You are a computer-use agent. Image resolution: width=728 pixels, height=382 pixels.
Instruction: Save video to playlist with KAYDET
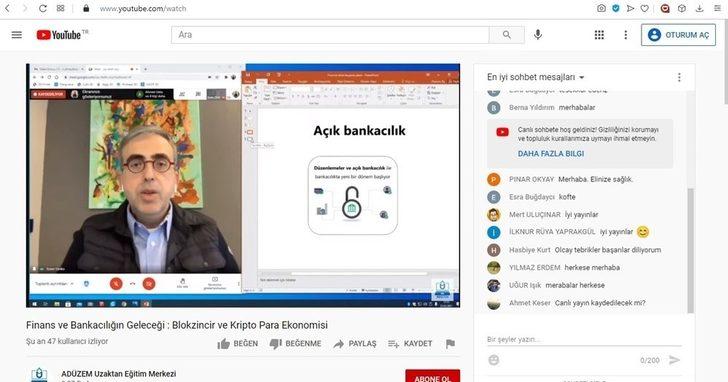[x=410, y=343]
